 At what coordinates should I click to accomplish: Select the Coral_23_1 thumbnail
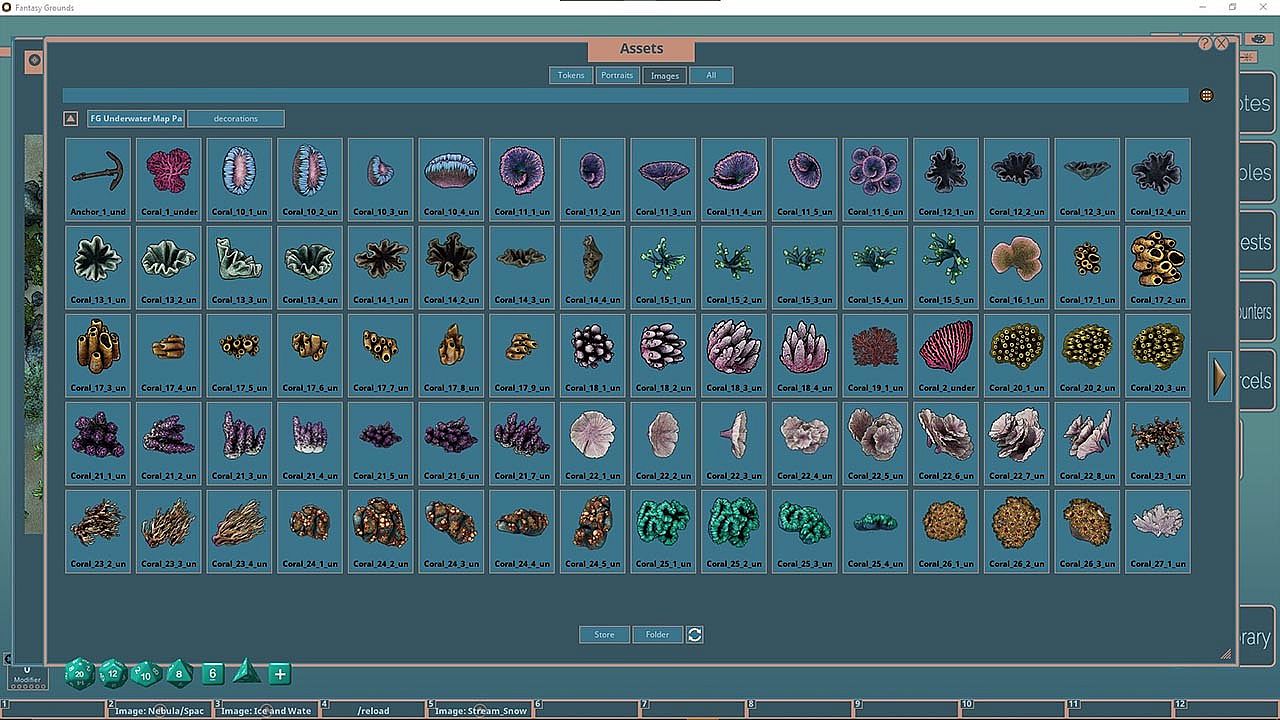(1158, 443)
